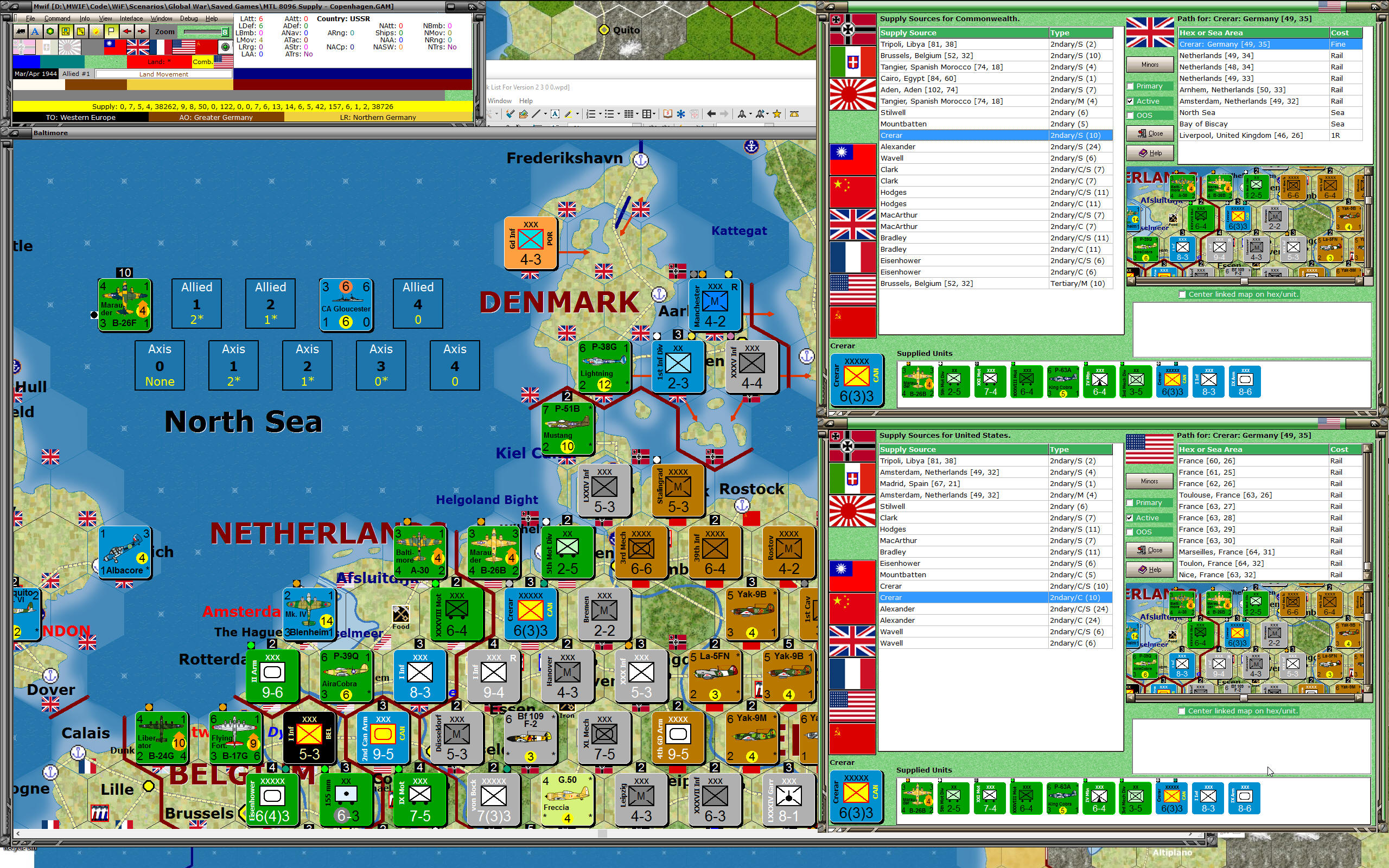This screenshot has width=1389, height=868.
Task: Select German flag in Commonwealth supply window
Action: click(x=853, y=28)
